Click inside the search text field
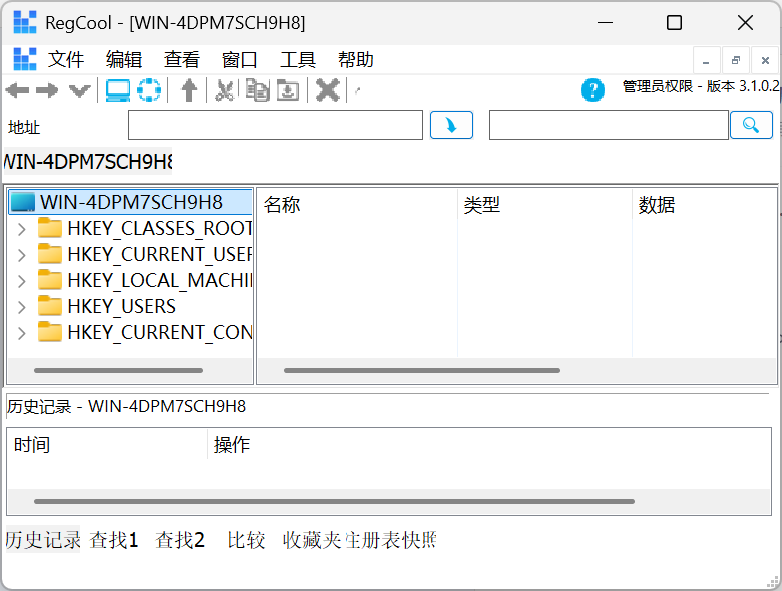Screen dimensions: 782x591 pyautogui.click(x=609, y=125)
